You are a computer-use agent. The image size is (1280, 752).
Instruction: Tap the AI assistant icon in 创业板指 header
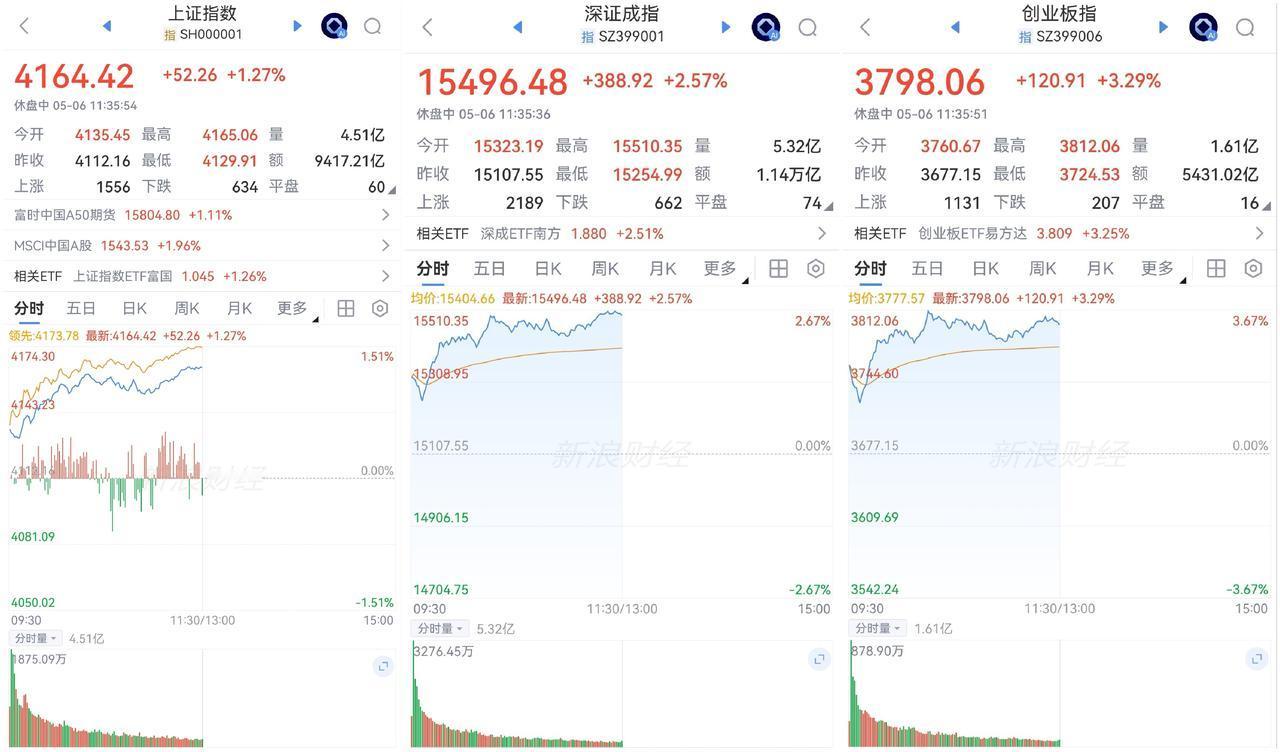(1204, 27)
